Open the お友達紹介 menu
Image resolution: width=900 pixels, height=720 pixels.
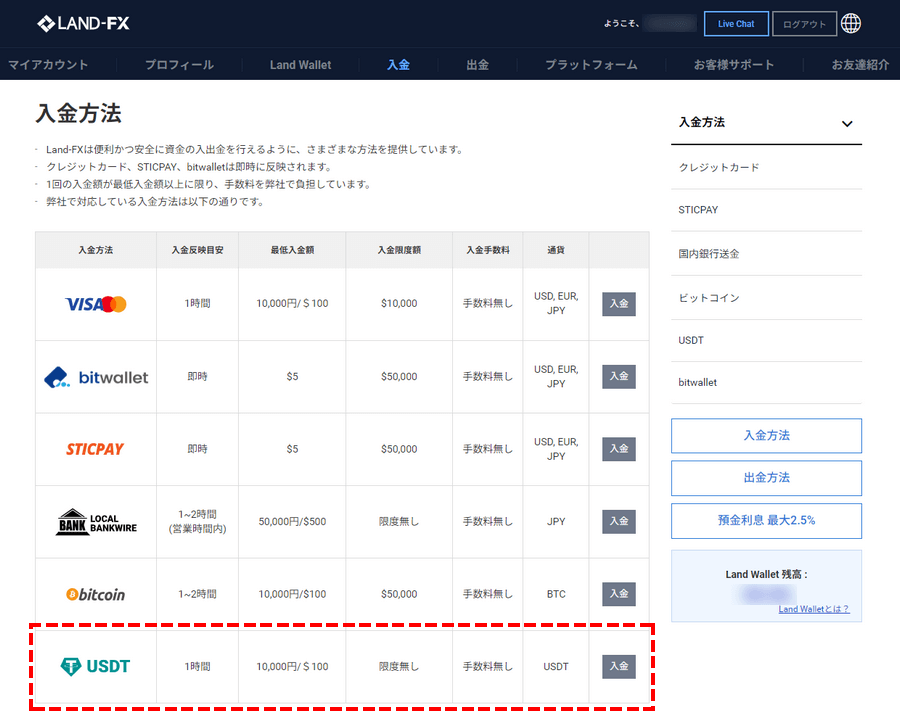tap(860, 65)
